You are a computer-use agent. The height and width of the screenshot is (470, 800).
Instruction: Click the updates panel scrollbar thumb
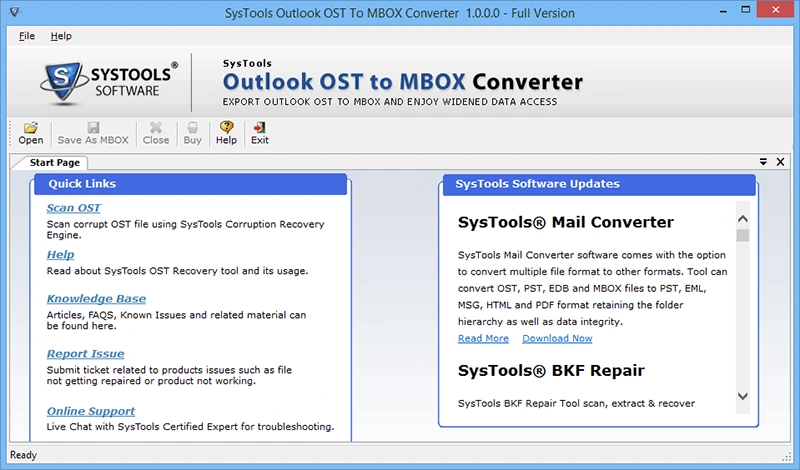pos(743,236)
